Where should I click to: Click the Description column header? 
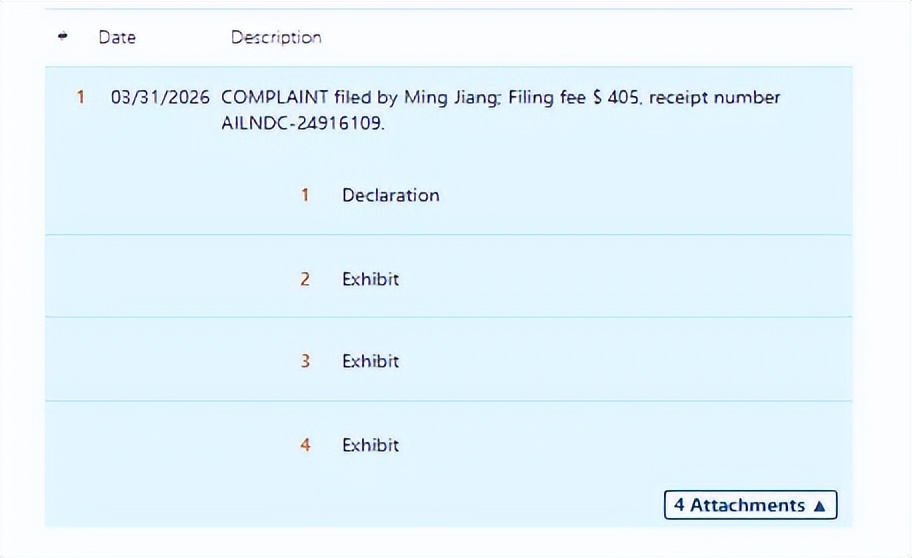coord(276,37)
